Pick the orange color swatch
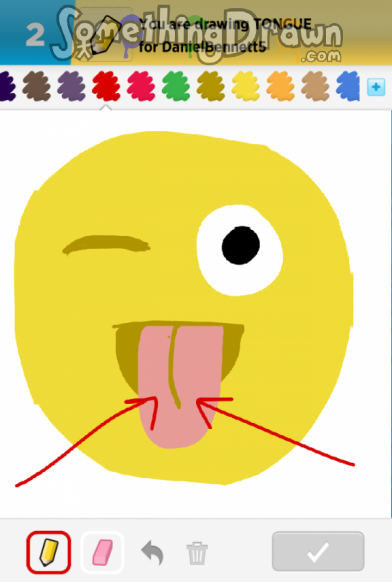The image size is (392, 582). pos(281,86)
